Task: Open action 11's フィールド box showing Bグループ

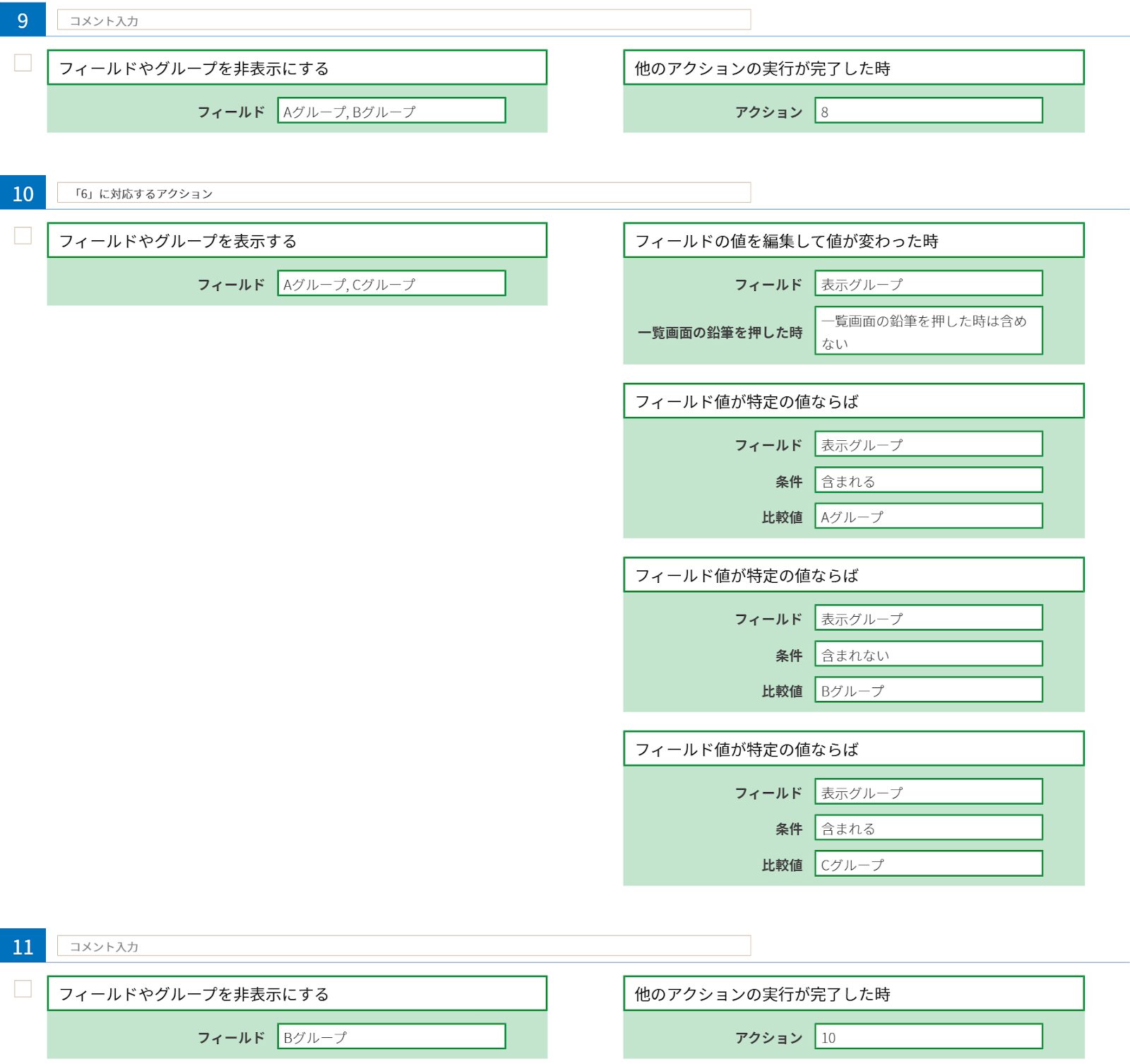Action: [x=391, y=1036]
